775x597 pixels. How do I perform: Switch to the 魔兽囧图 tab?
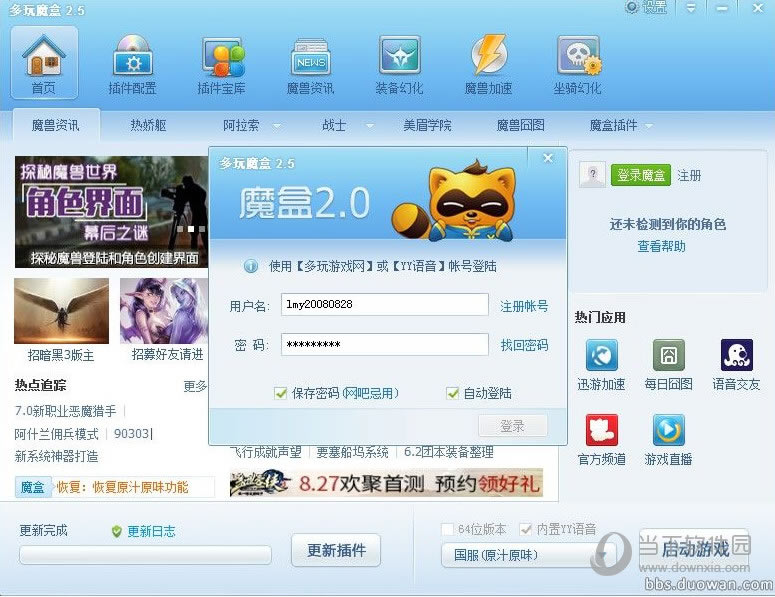(520, 126)
